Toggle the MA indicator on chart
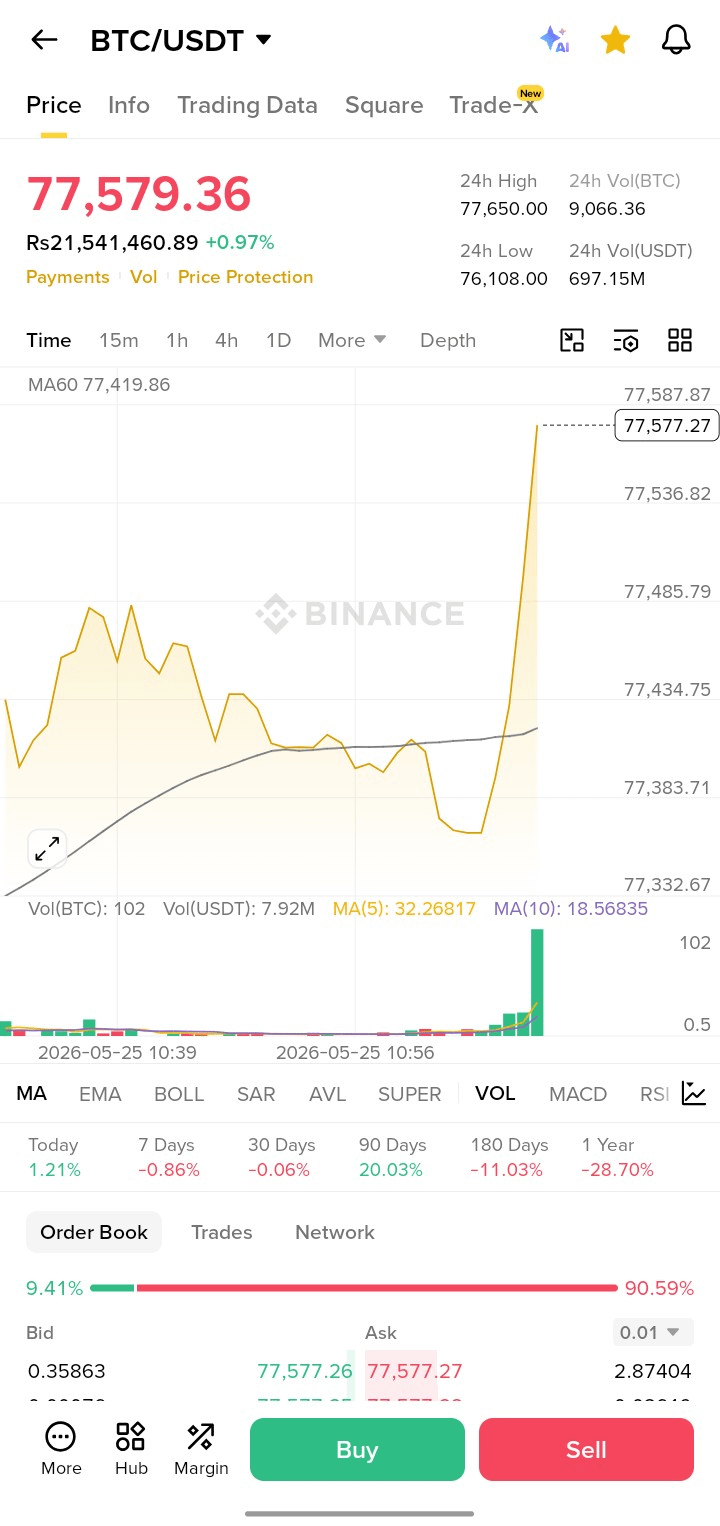The width and height of the screenshot is (720, 1526). (x=31, y=1093)
